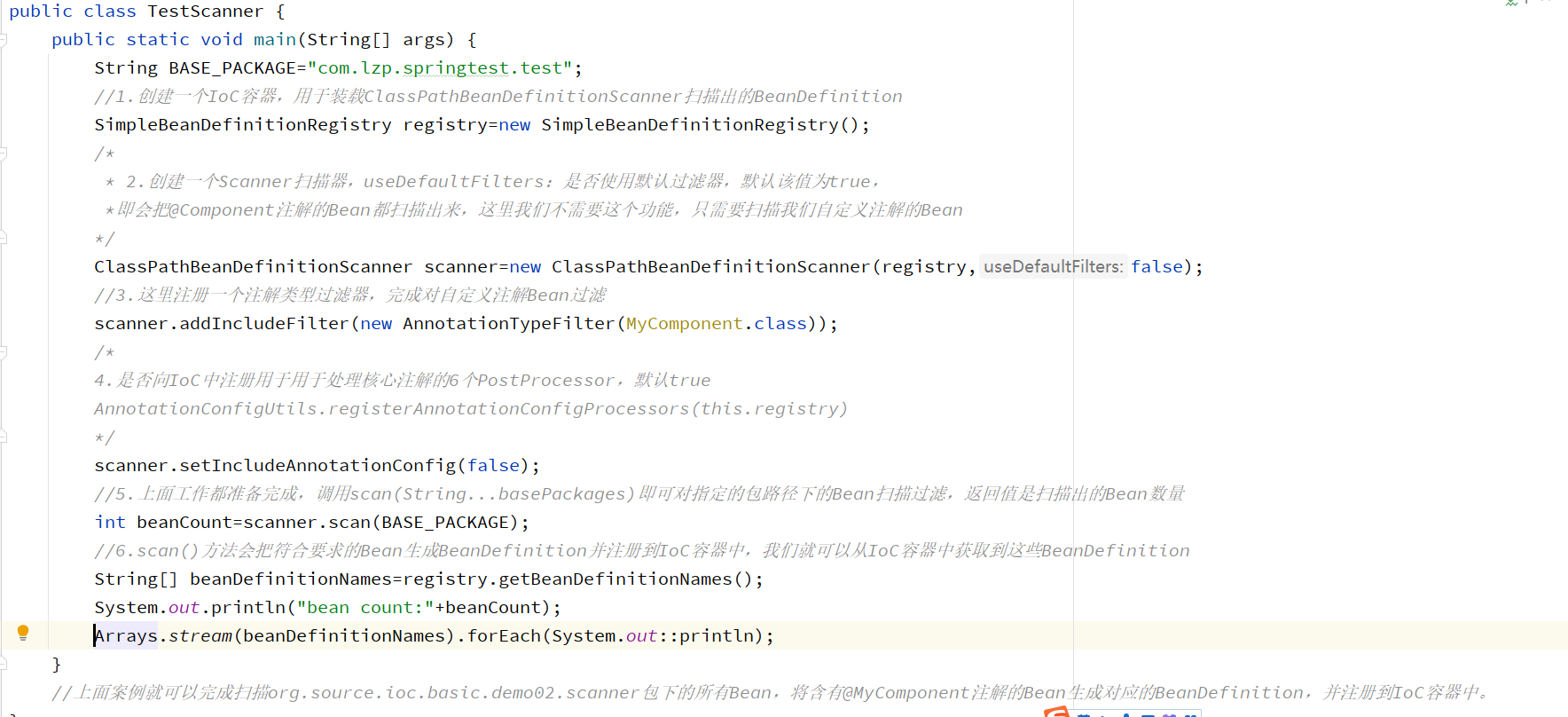The width and height of the screenshot is (1568, 717).
Task: Collapse the main method fold marker
Action: coord(4,40)
